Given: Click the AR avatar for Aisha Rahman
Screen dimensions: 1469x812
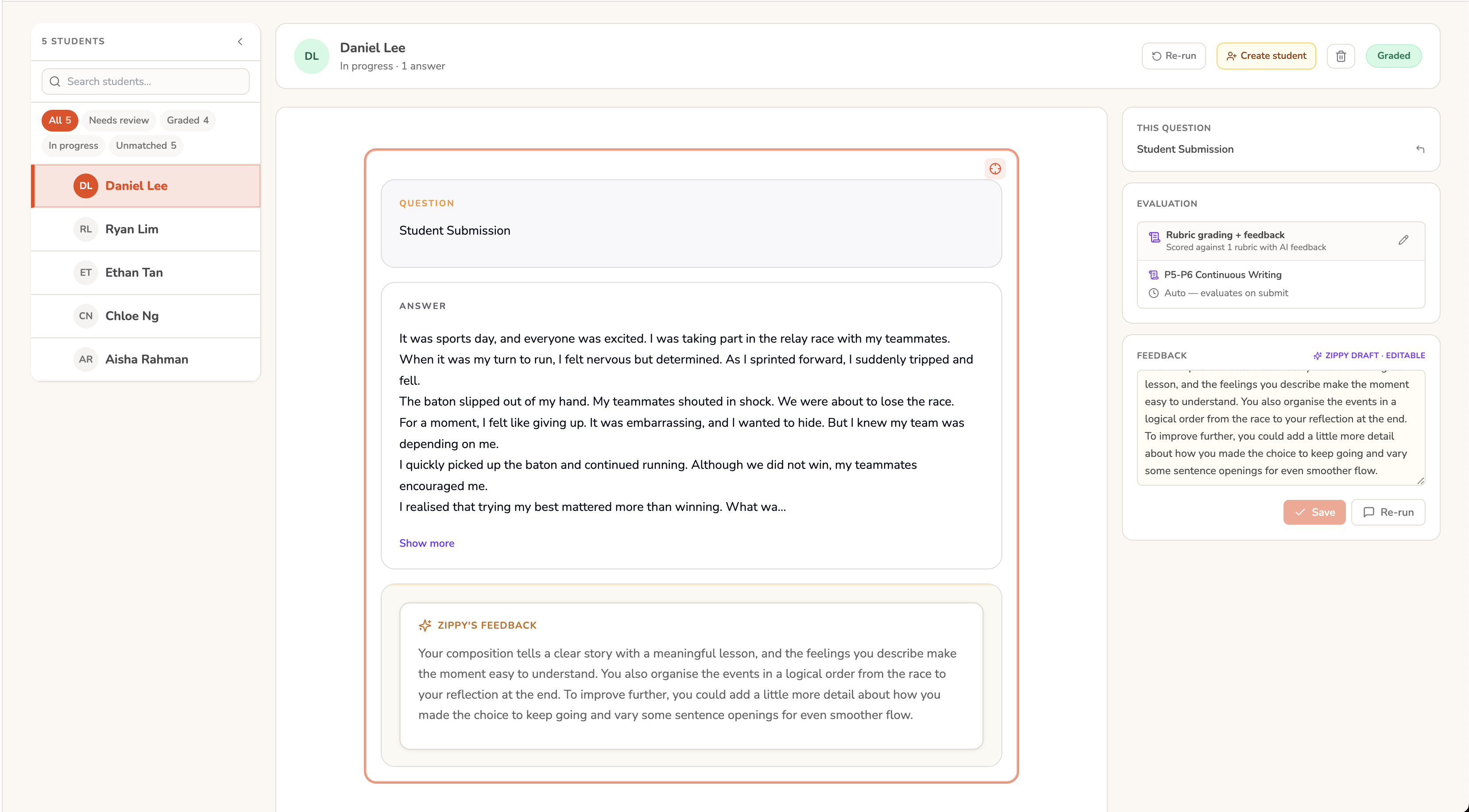Looking at the screenshot, I should click(85, 359).
